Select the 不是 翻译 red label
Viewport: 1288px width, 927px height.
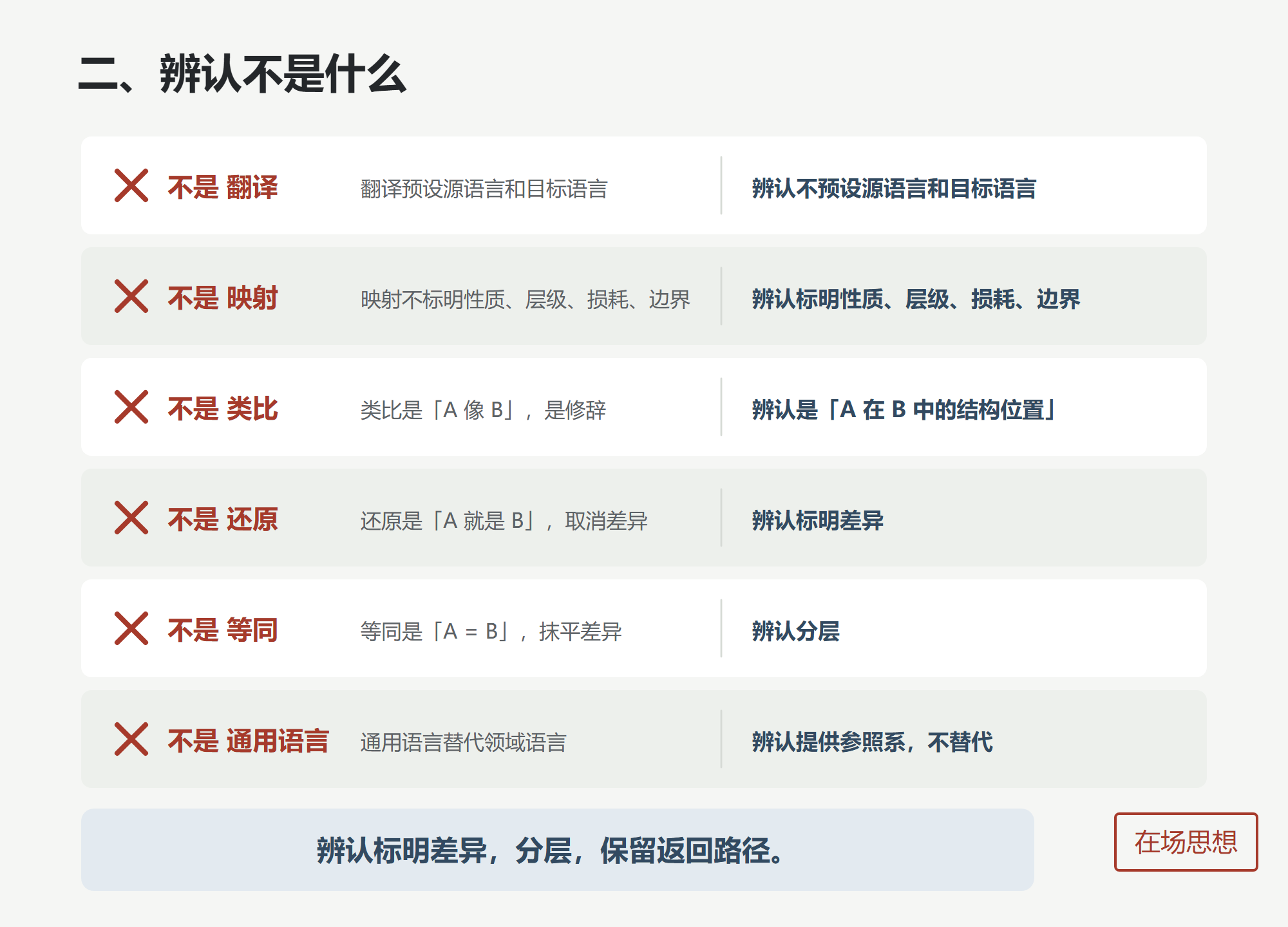click(223, 187)
